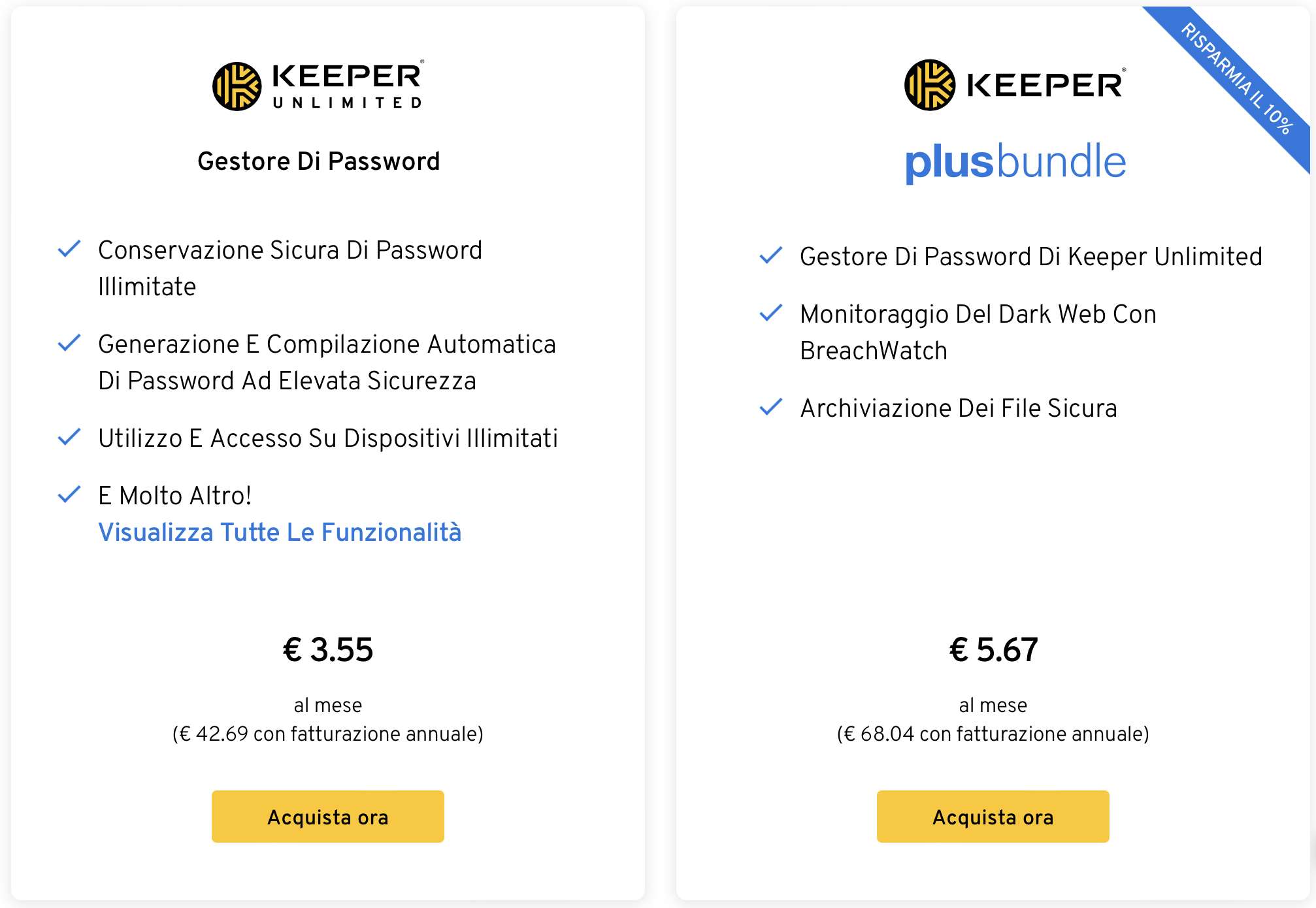
Task: Open Visualizza Tutte Le Funzionalità link
Action: pos(280,532)
